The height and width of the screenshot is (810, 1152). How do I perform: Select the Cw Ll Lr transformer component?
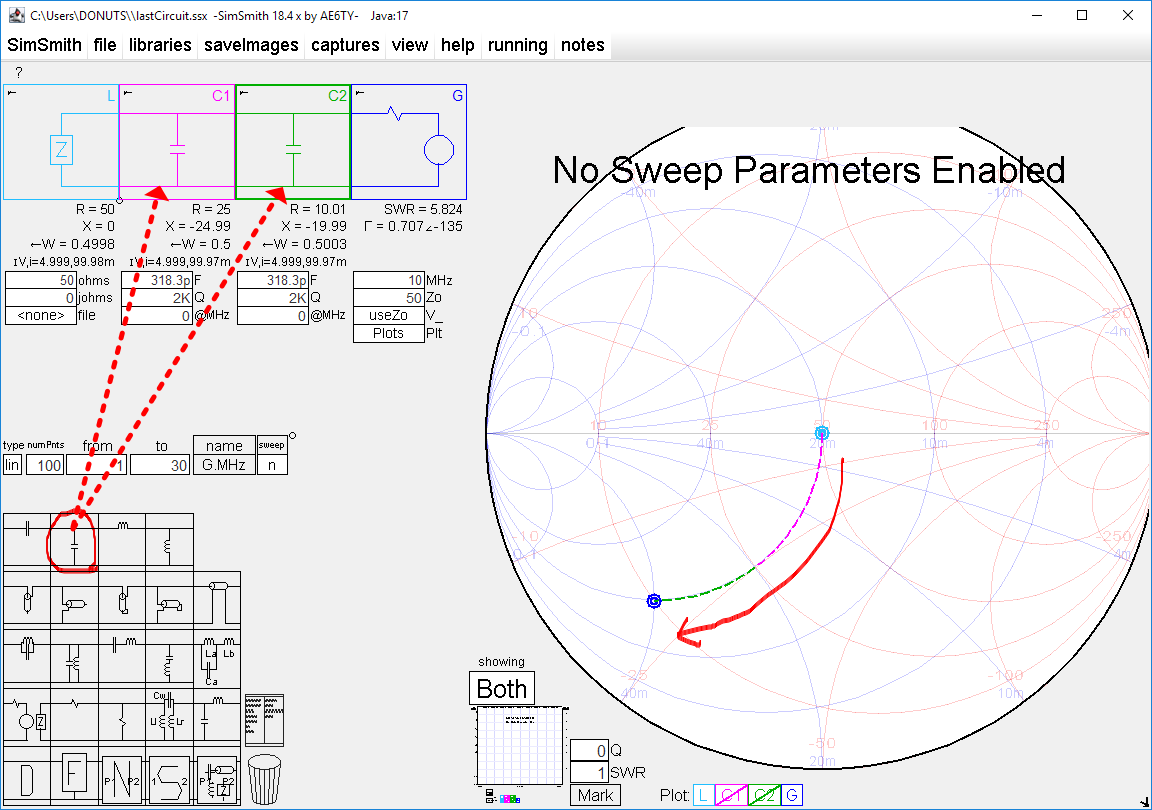pos(169,715)
